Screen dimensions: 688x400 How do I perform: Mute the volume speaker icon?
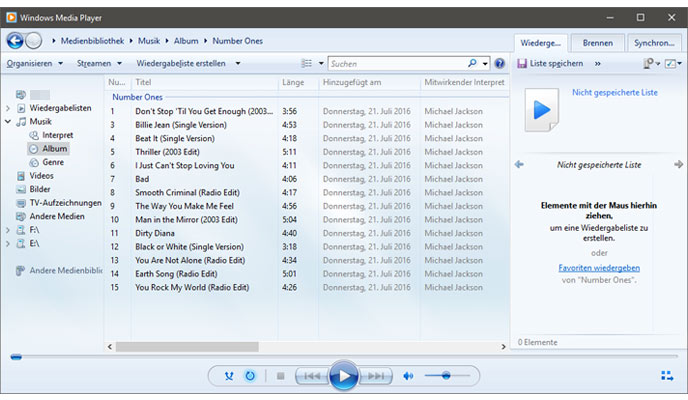[x=408, y=376]
